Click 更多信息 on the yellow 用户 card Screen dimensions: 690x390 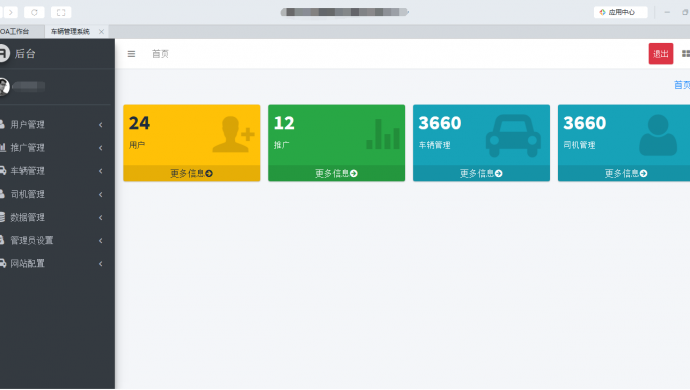[191, 173]
